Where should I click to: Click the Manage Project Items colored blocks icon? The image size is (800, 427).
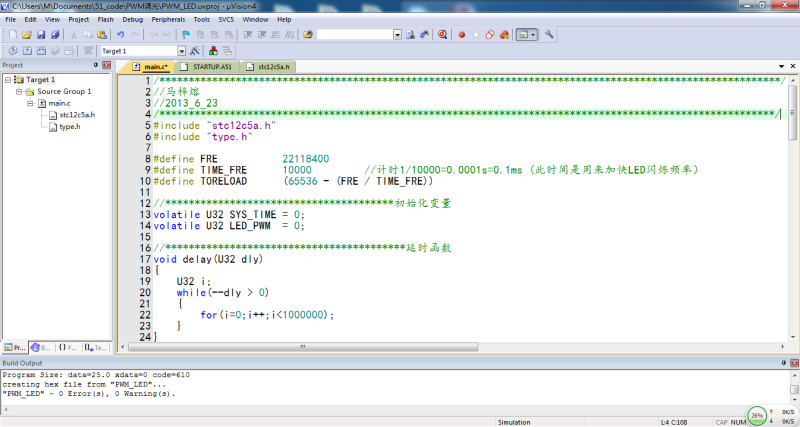[x=211, y=50]
